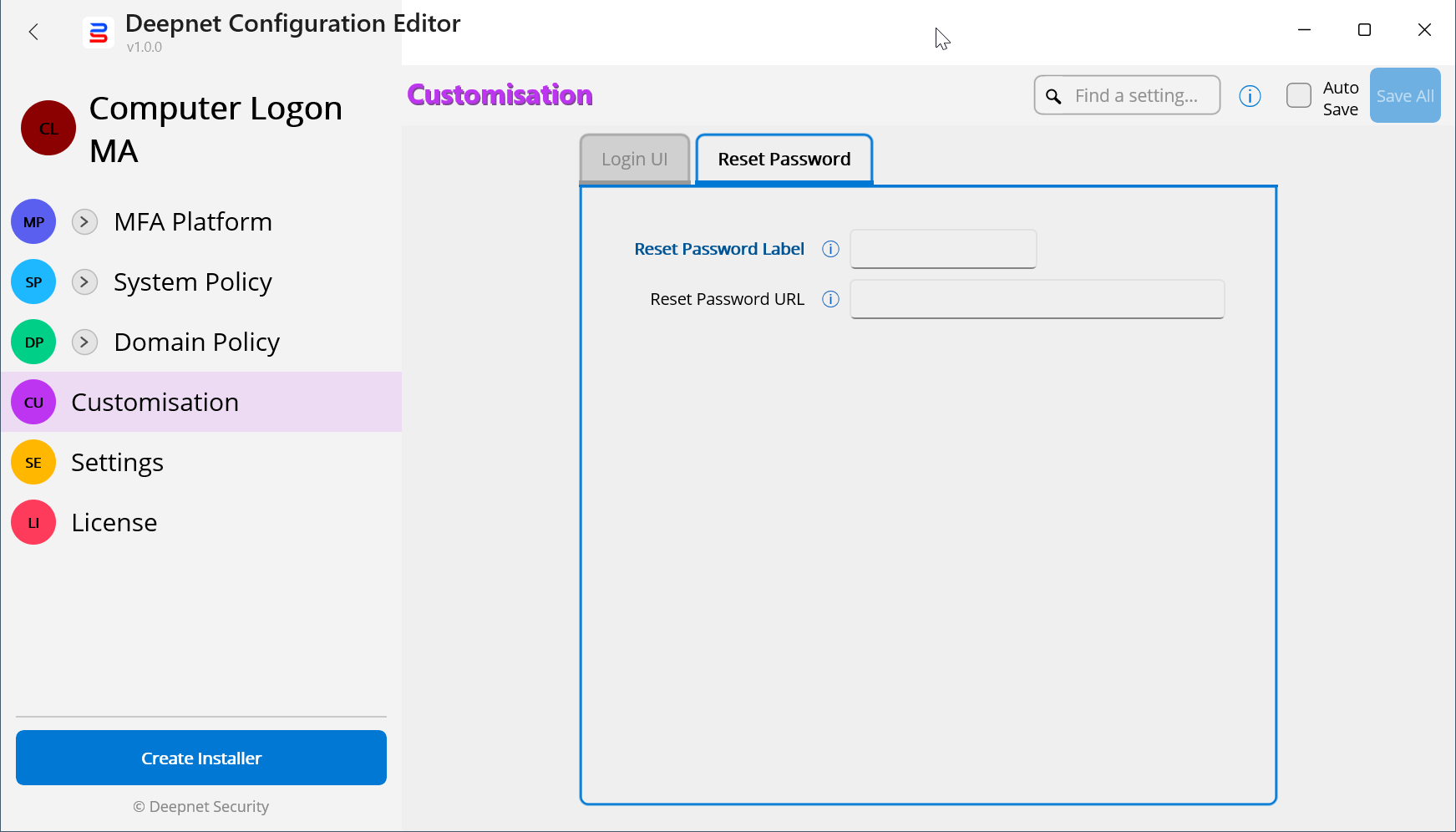This screenshot has height=832, width=1456.
Task: Click the SE Settings circle icon
Action: (33, 463)
